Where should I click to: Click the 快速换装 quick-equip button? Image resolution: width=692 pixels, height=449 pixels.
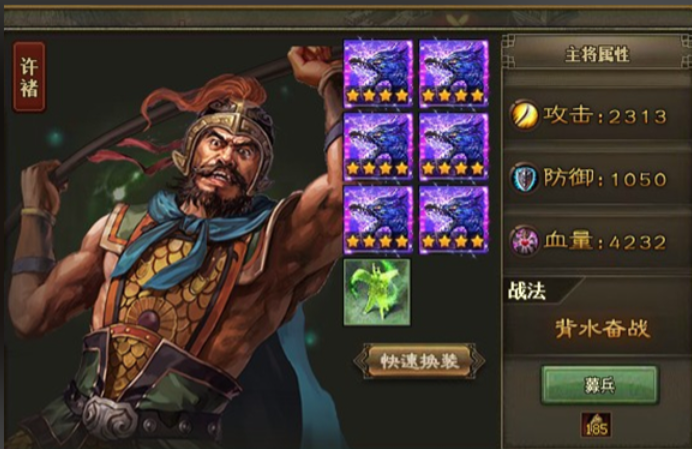tap(419, 361)
